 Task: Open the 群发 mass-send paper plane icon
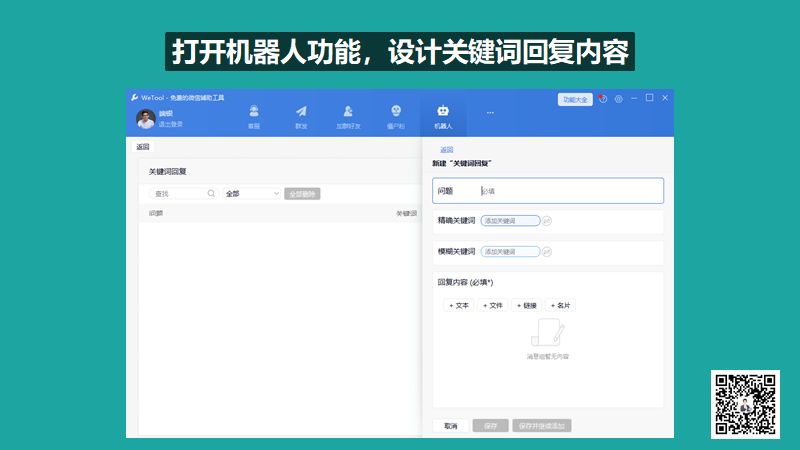(x=301, y=112)
